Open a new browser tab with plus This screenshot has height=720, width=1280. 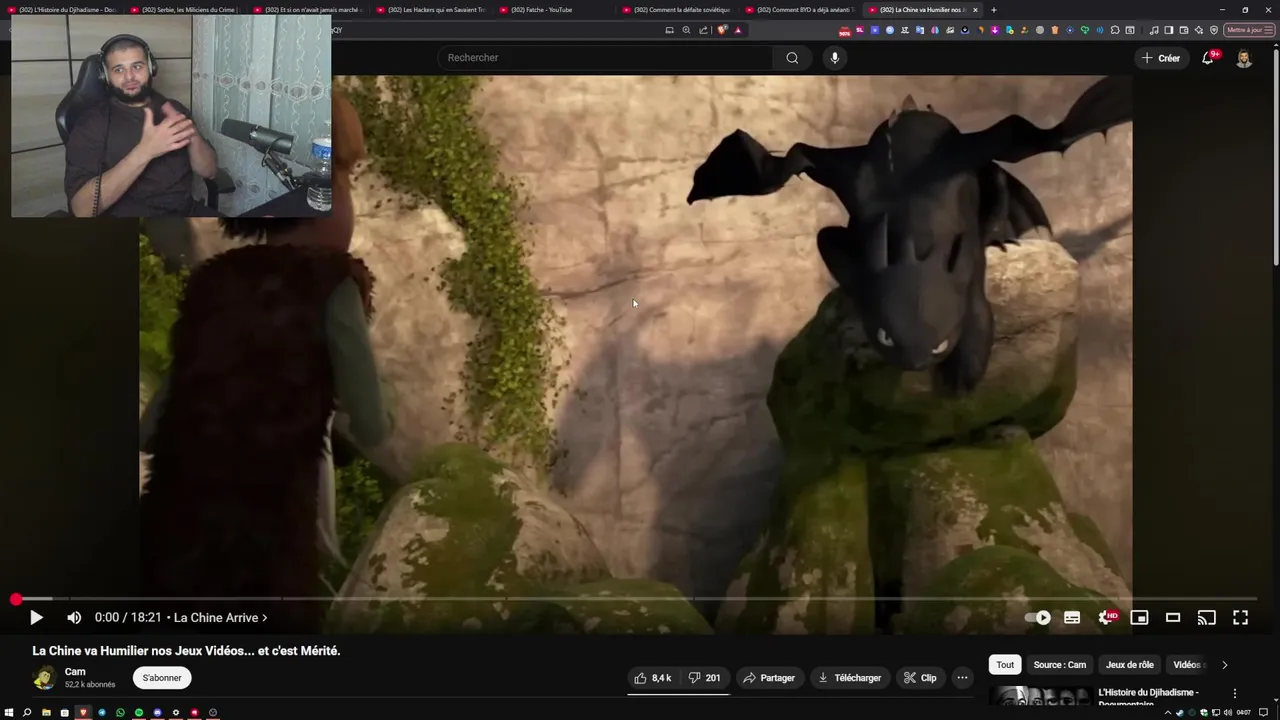tap(993, 10)
